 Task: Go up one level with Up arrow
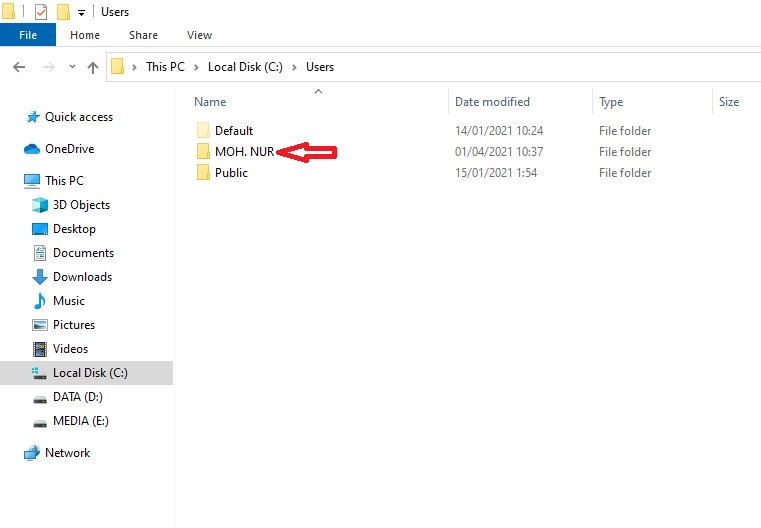(x=93, y=67)
